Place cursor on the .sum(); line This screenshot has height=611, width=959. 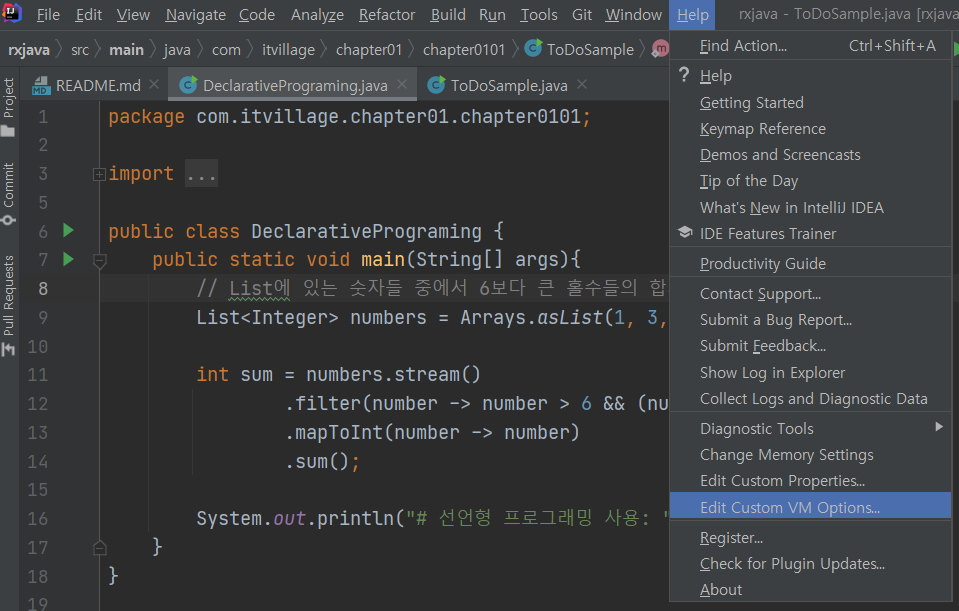(x=323, y=461)
